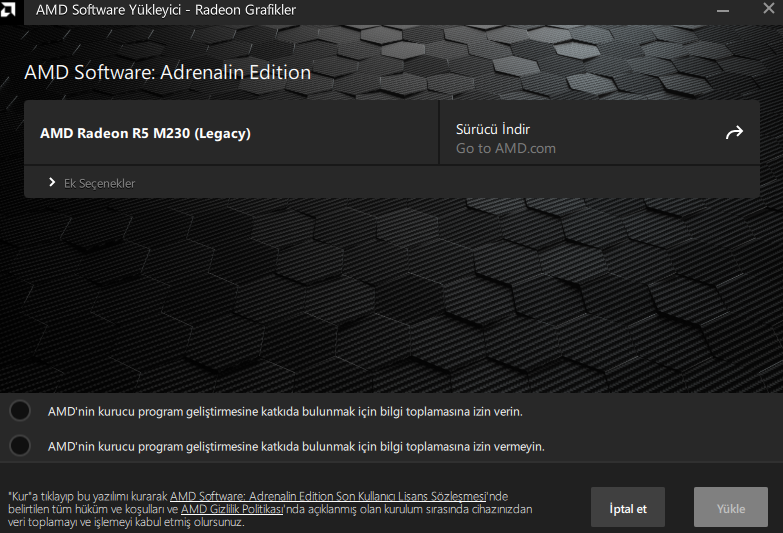This screenshot has width=783, height=533.
Task: Expand Ek Seçenekler chevron
Action: 52,182
